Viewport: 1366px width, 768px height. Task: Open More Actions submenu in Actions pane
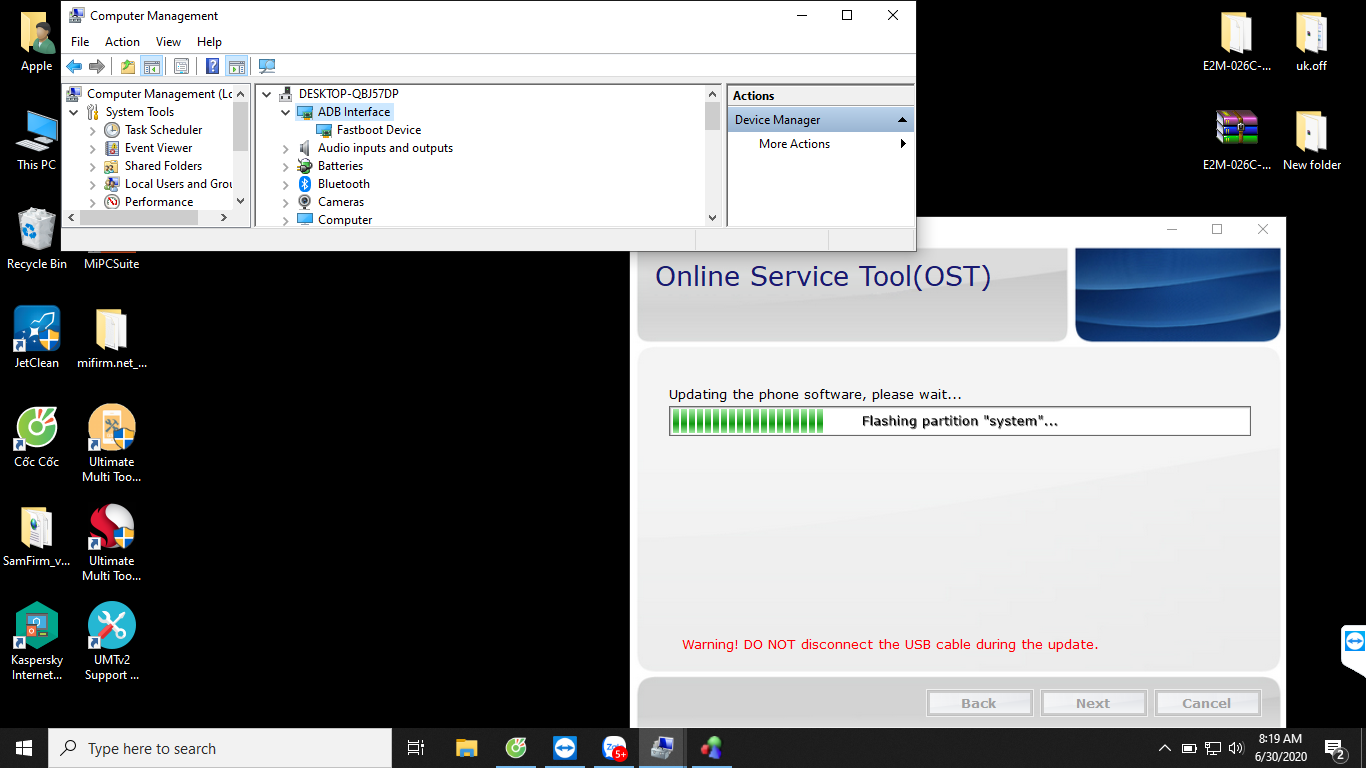[x=820, y=144]
